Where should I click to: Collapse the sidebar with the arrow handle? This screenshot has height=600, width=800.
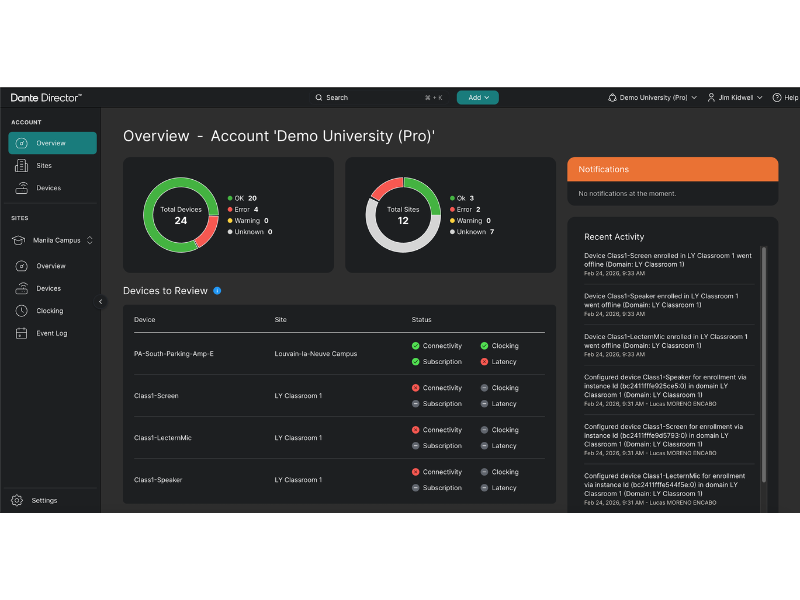point(100,301)
